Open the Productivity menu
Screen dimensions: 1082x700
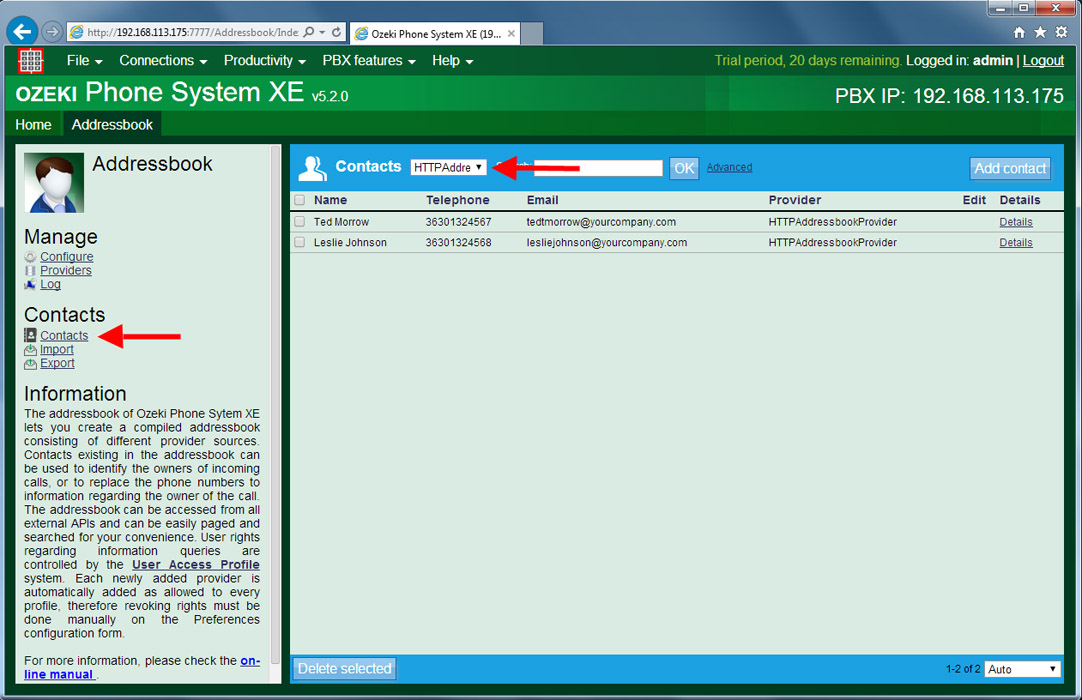(264, 61)
